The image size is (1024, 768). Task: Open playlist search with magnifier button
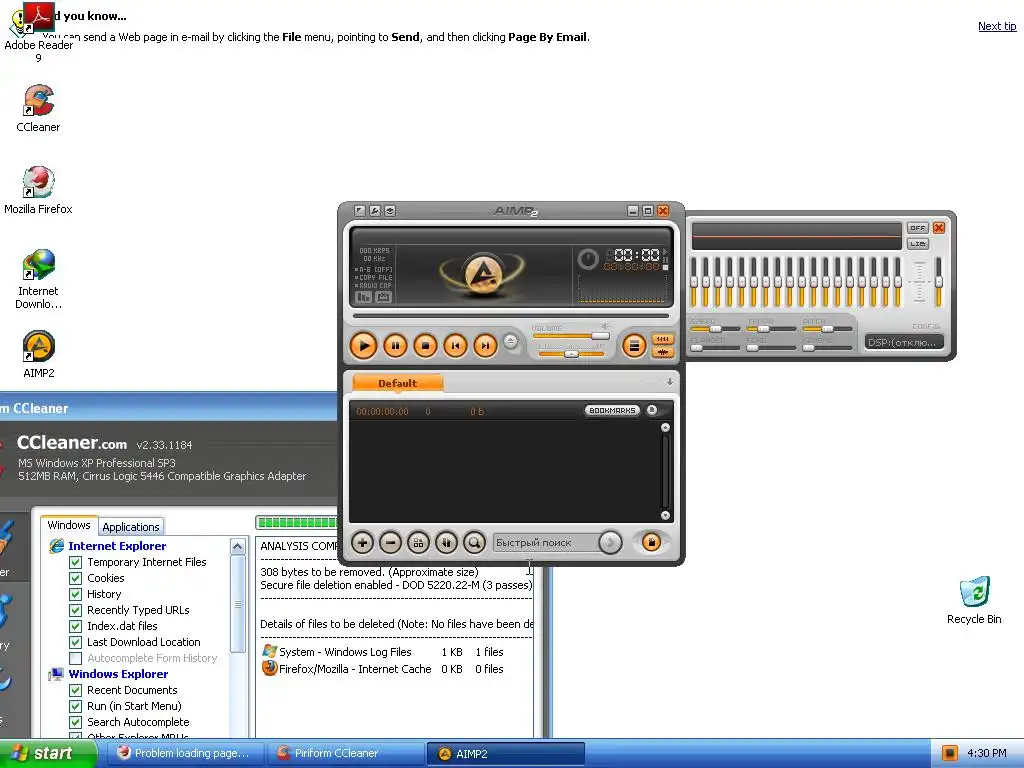click(x=475, y=542)
